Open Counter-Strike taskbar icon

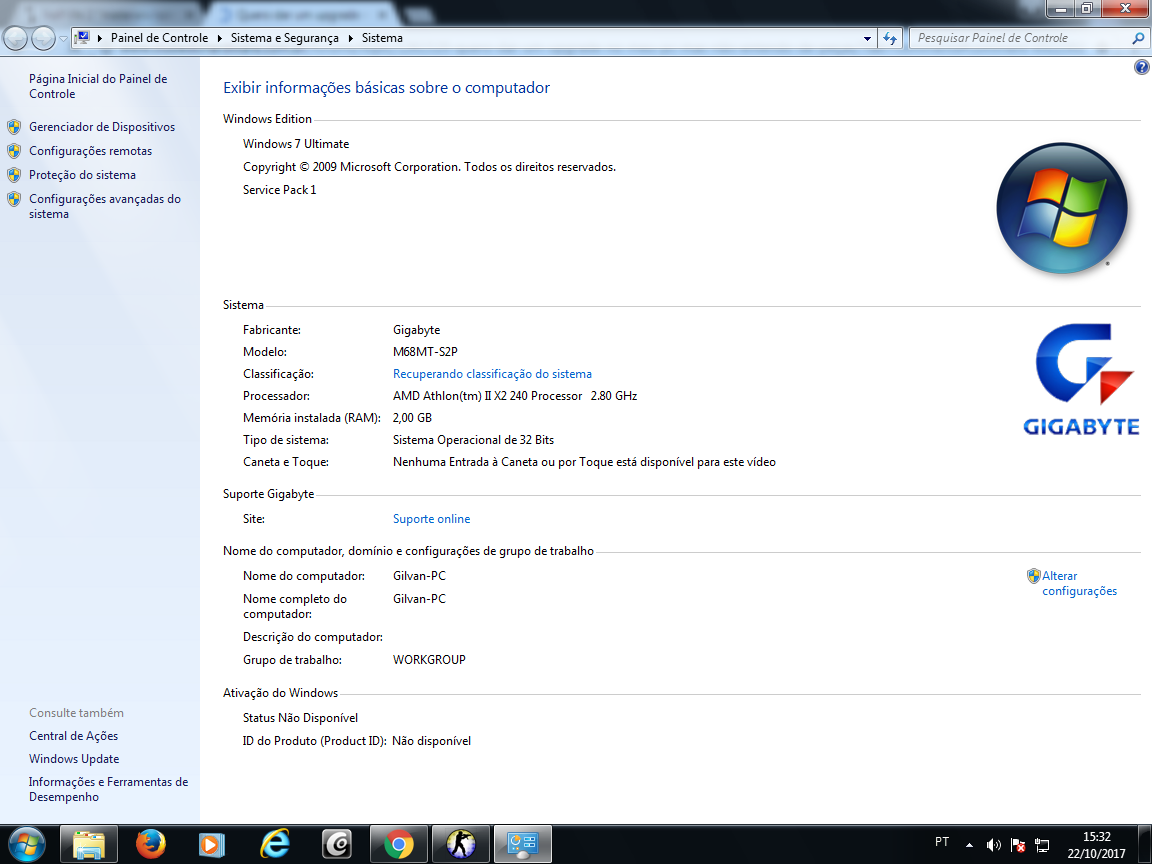point(461,844)
